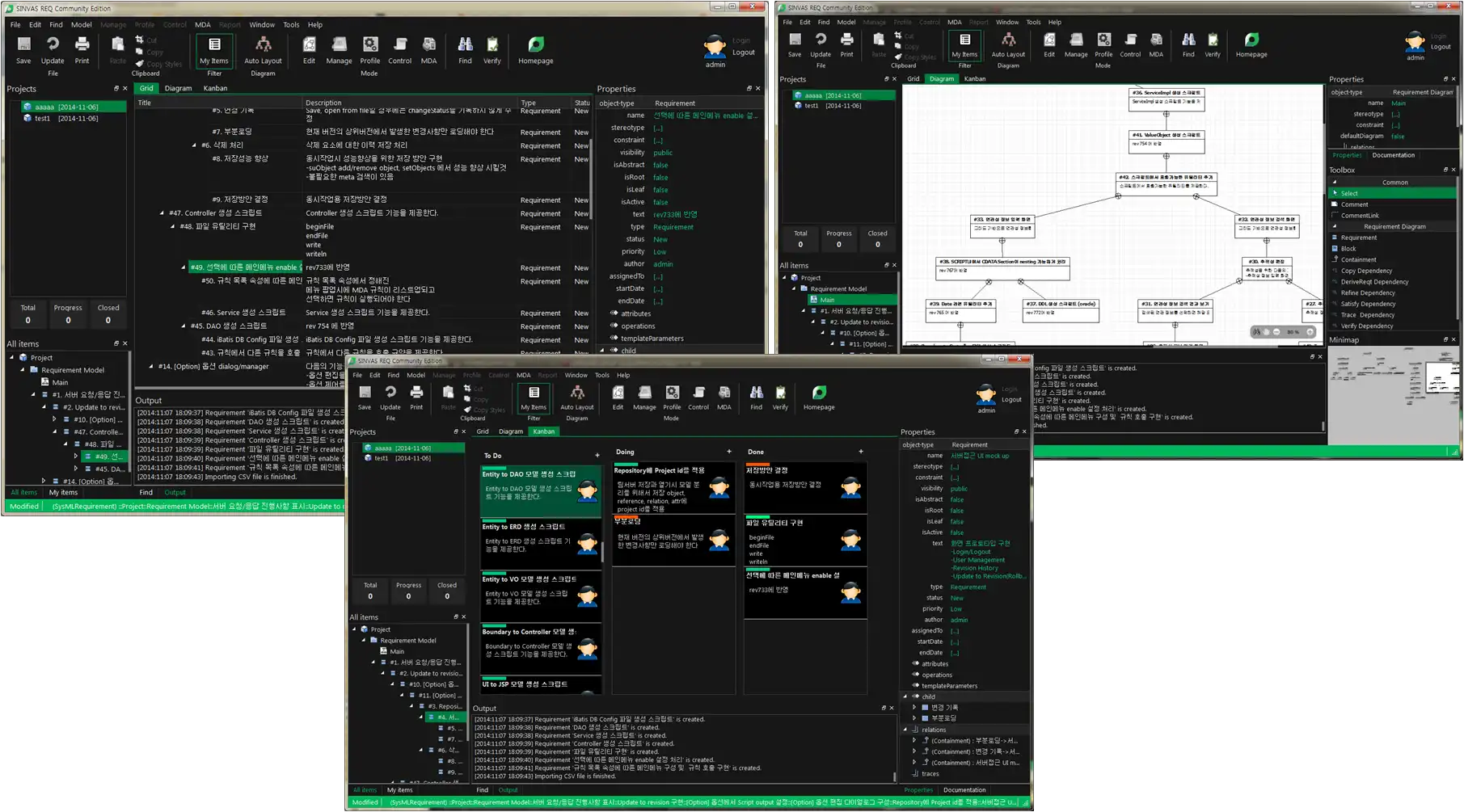
Task: Collapse #47. Controller row in Grid table
Action: (162, 213)
